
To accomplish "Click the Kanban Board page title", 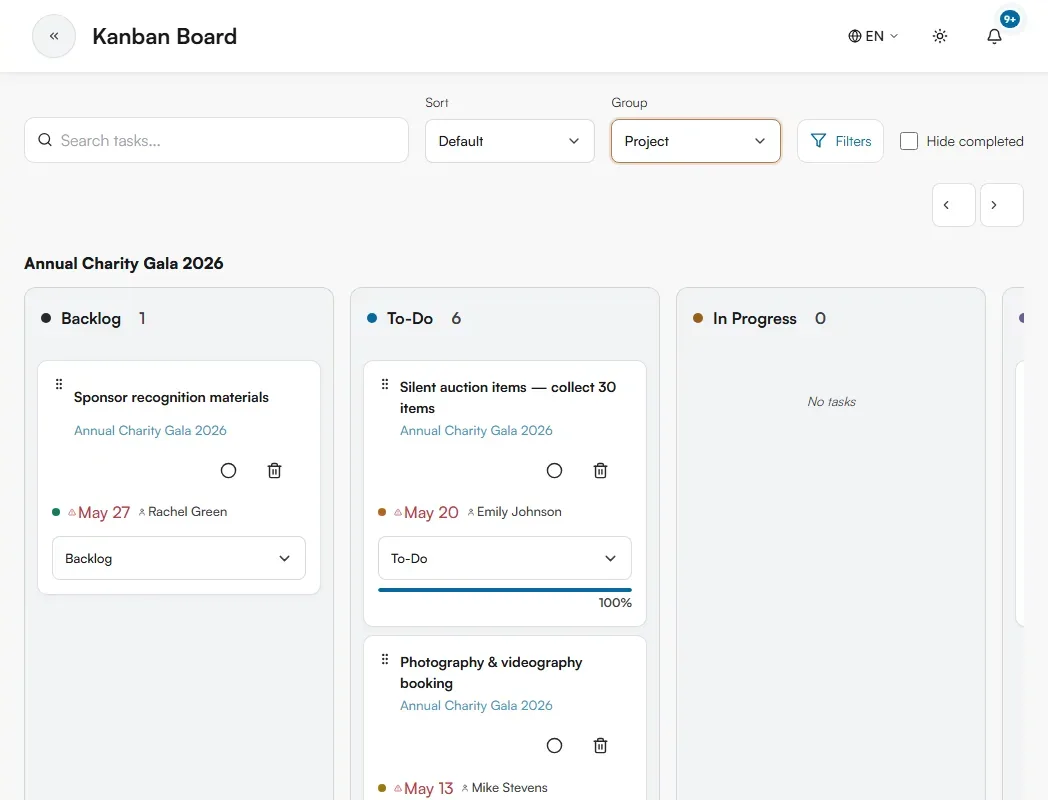I will pyautogui.click(x=164, y=36).
